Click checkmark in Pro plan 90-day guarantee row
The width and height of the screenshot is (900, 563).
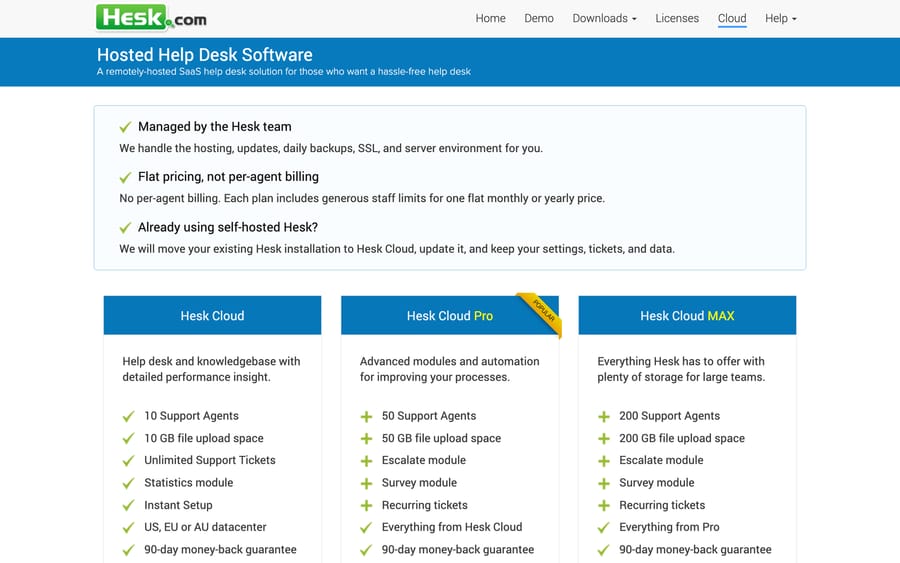pyautogui.click(x=366, y=550)
